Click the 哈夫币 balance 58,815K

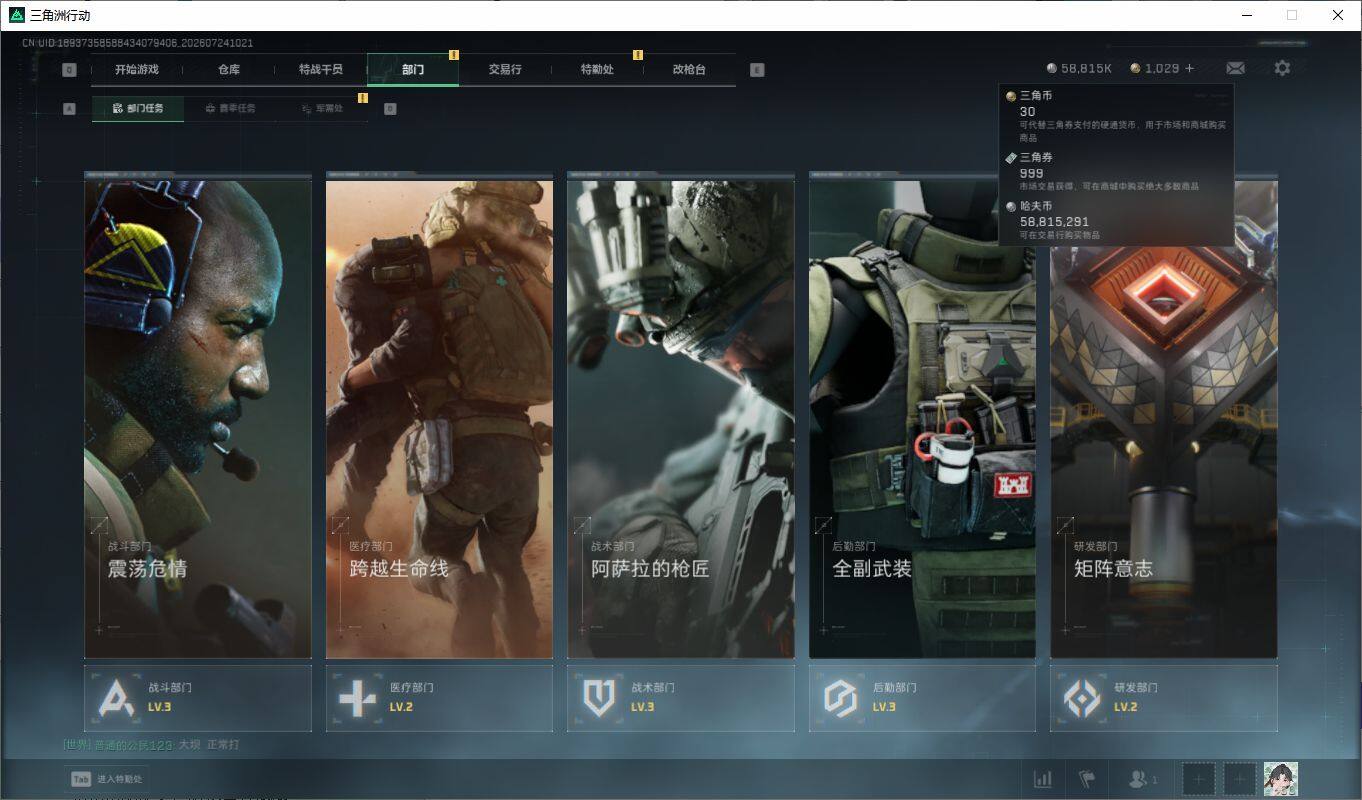click(1079, 68)
